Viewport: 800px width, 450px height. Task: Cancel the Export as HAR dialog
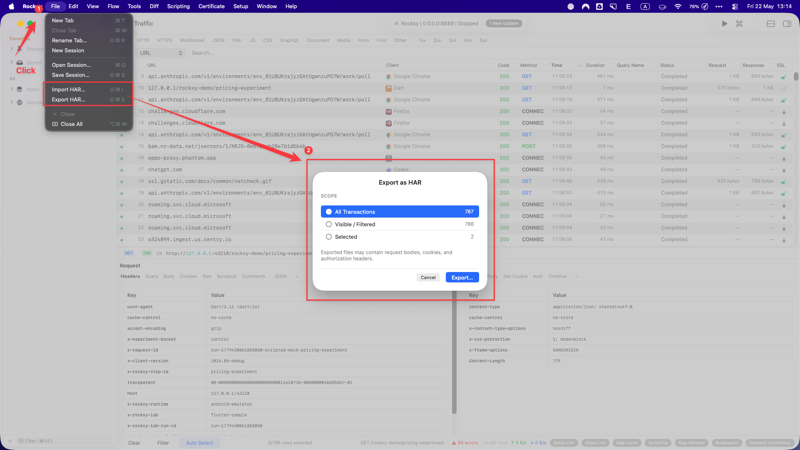click(x=428, y=278)
